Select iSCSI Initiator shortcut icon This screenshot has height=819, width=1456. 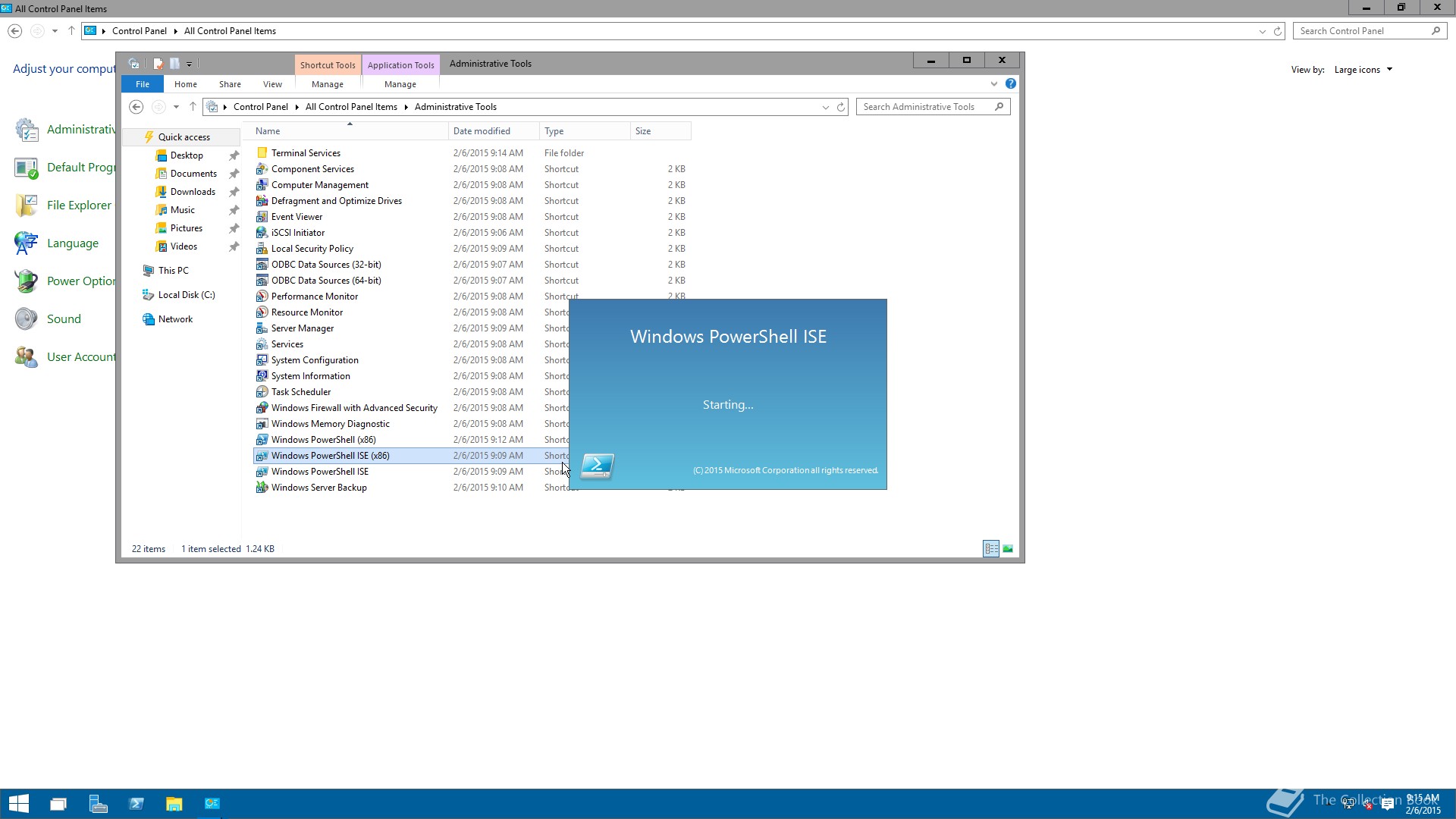[x=262, y=233]
